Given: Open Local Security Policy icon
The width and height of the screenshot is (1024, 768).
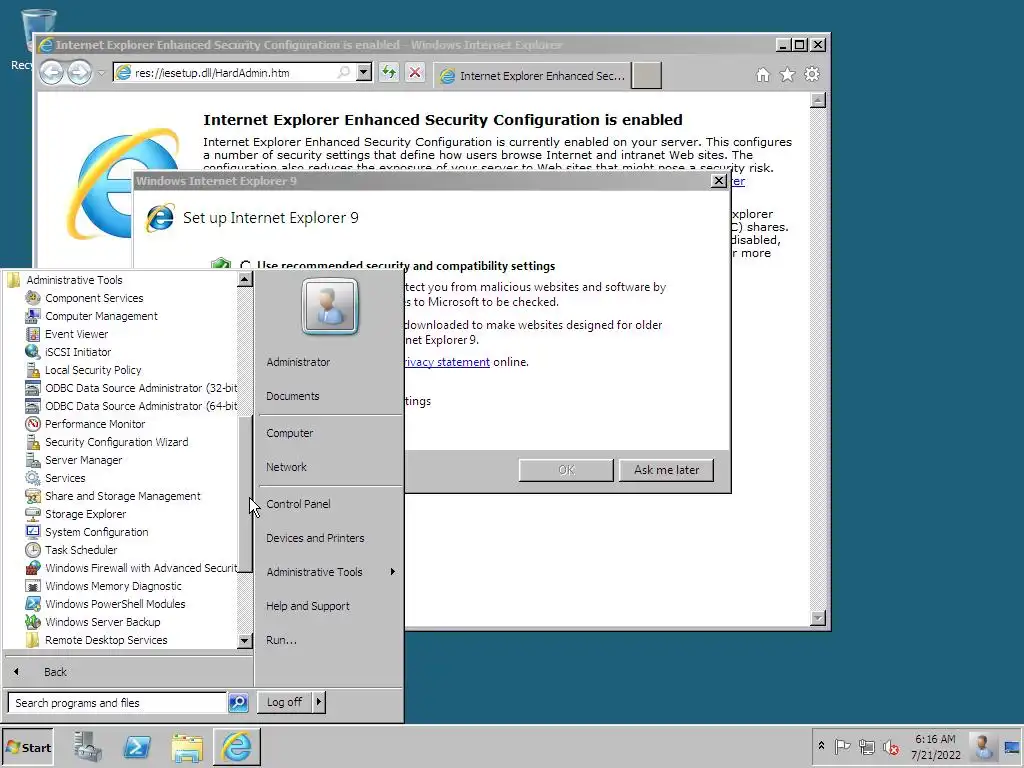Looking at the screenshot, I should pyautogui.click(x=33, y=370).
